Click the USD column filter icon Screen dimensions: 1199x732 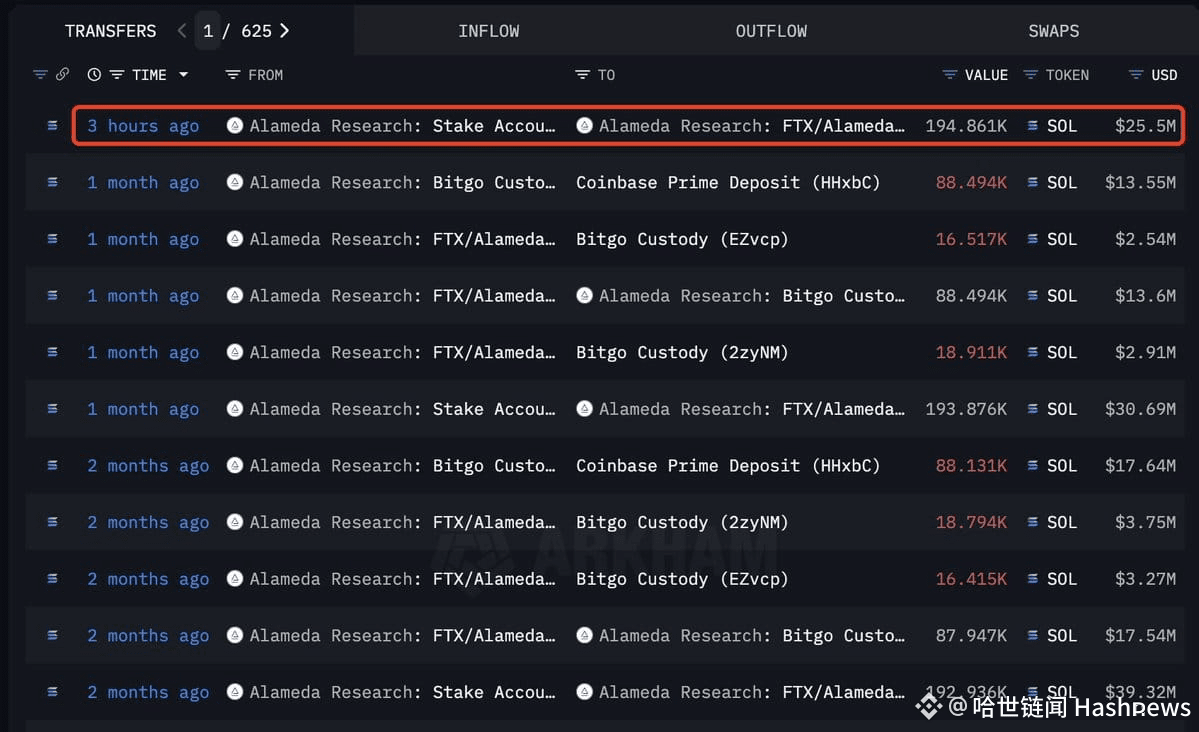click(x=1136, y=75)
